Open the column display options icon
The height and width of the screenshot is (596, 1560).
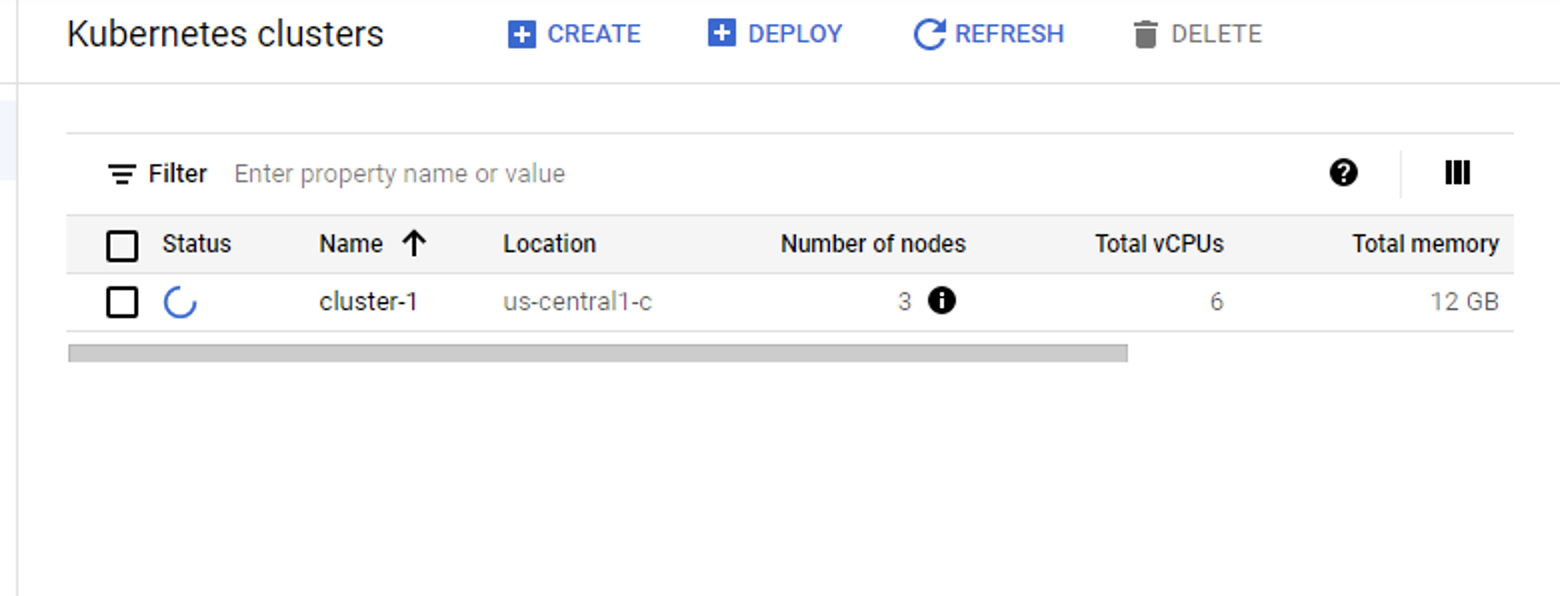click(x=1458, y=173)
